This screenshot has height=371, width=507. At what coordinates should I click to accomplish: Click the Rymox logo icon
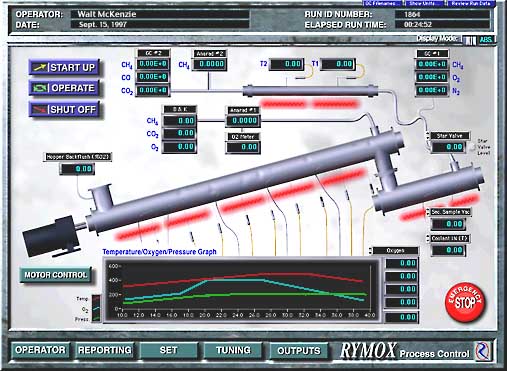pos(483,351)
